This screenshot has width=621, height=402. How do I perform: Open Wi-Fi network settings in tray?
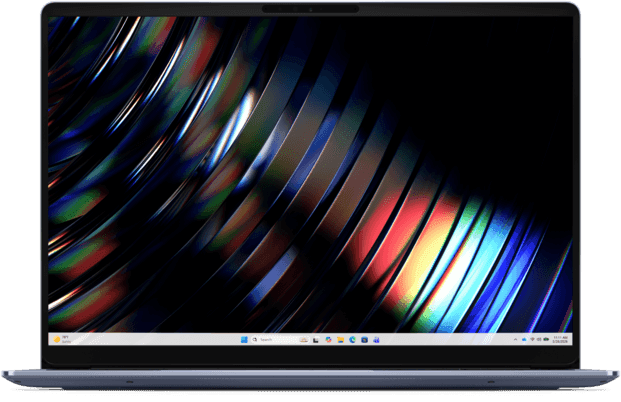532,339
